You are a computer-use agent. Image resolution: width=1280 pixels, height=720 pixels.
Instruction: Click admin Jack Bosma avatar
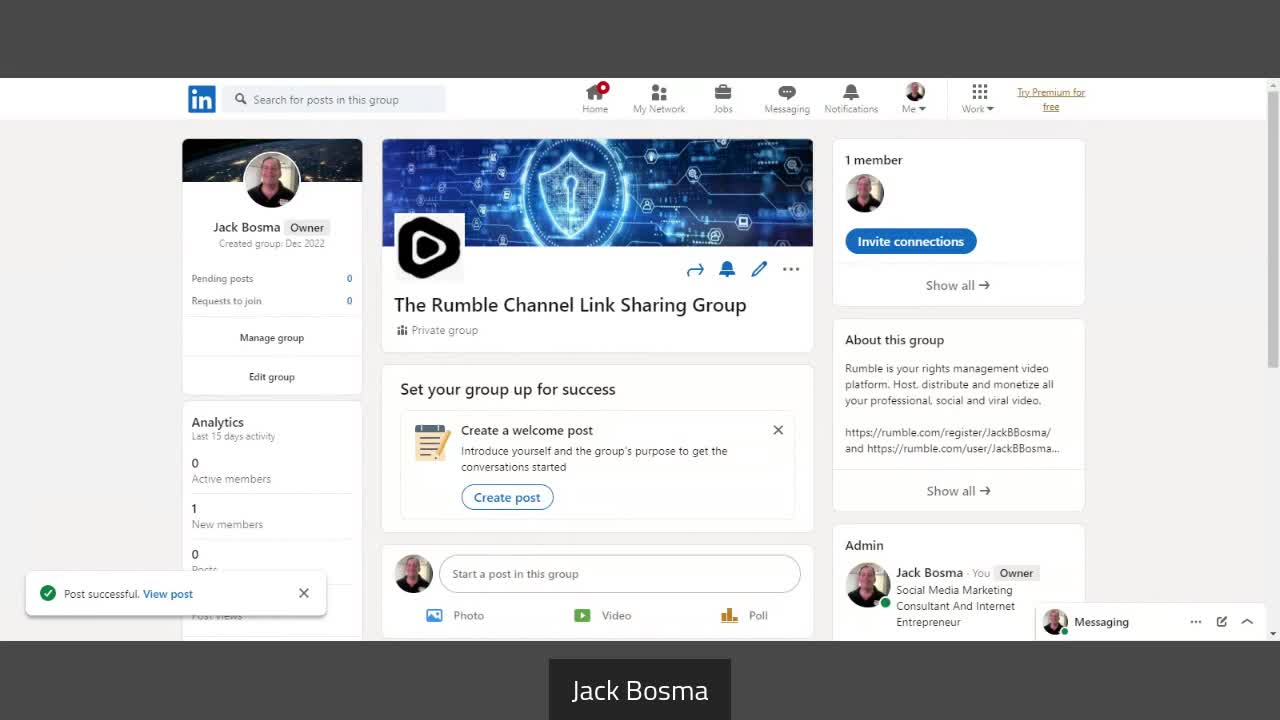point(867,585)
